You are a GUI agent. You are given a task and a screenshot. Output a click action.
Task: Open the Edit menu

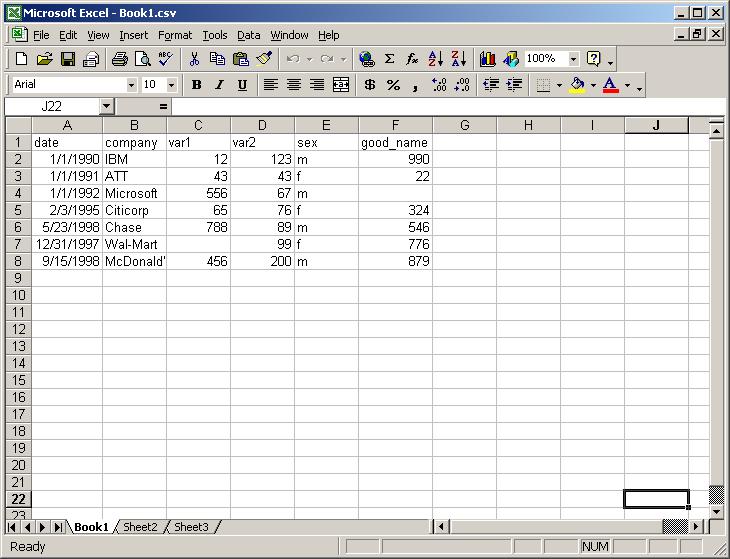[x=68, y=35]
